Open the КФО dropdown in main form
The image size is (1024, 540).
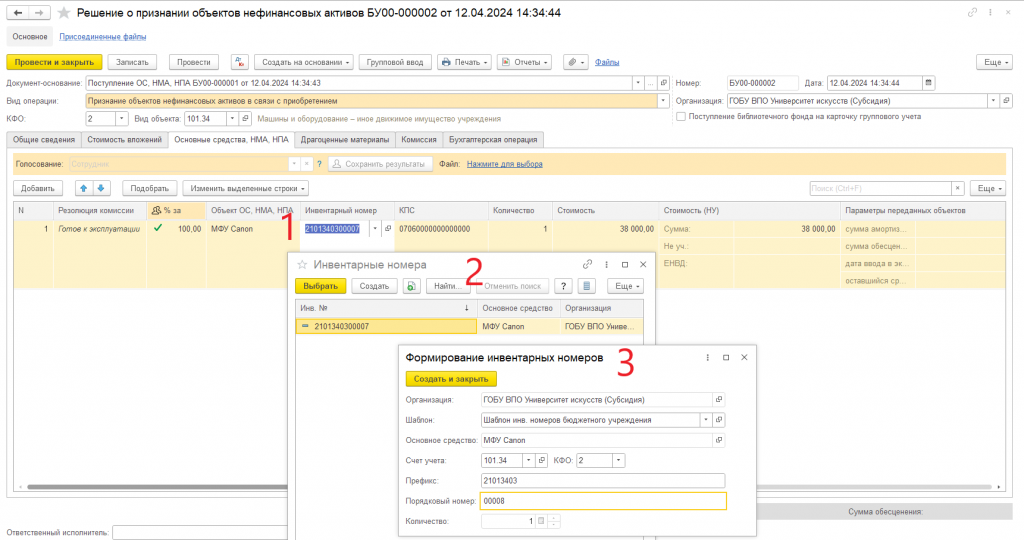coord(121,119)
